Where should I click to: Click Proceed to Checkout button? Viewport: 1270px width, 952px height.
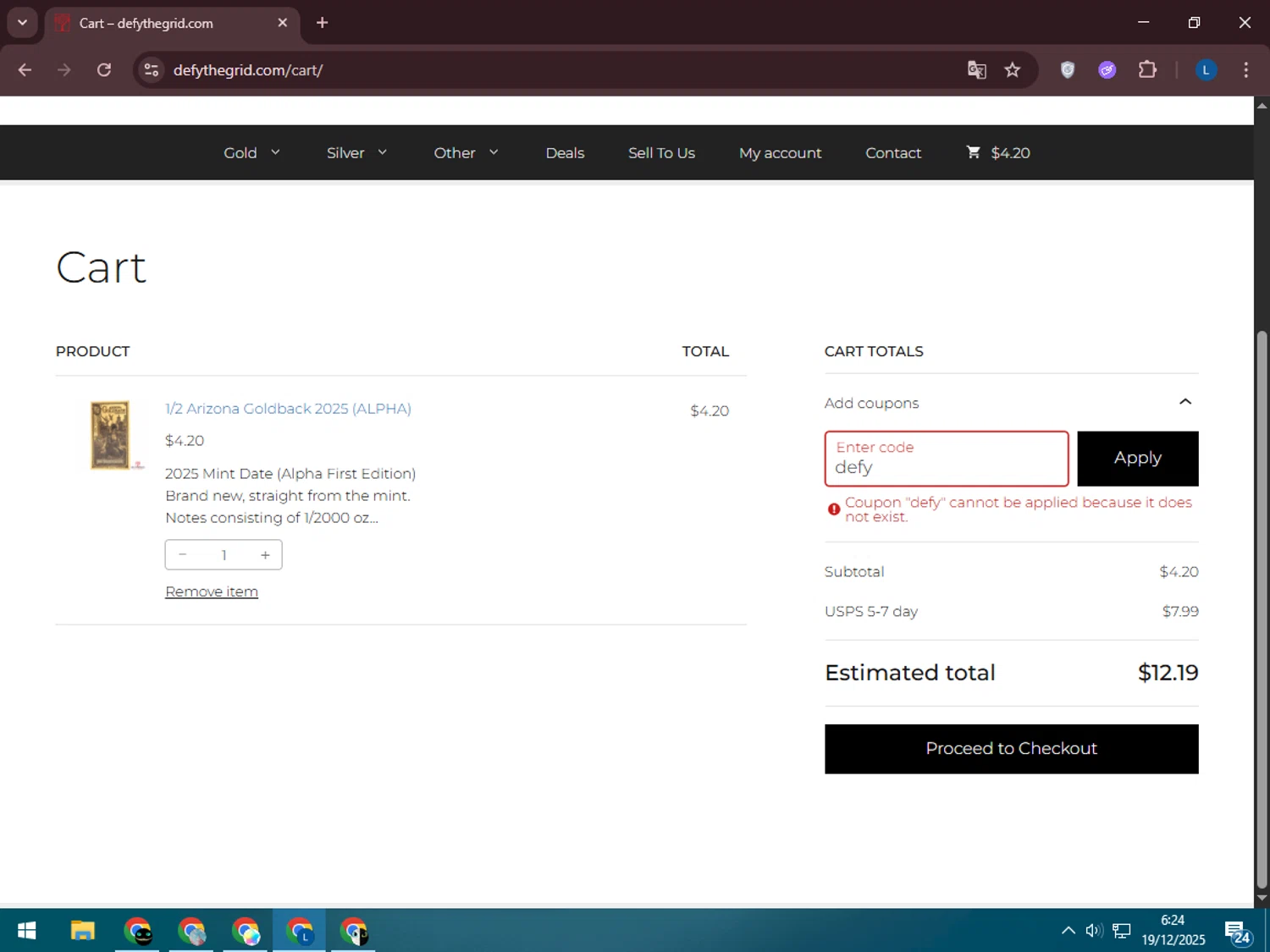[x=1012, y=749]
